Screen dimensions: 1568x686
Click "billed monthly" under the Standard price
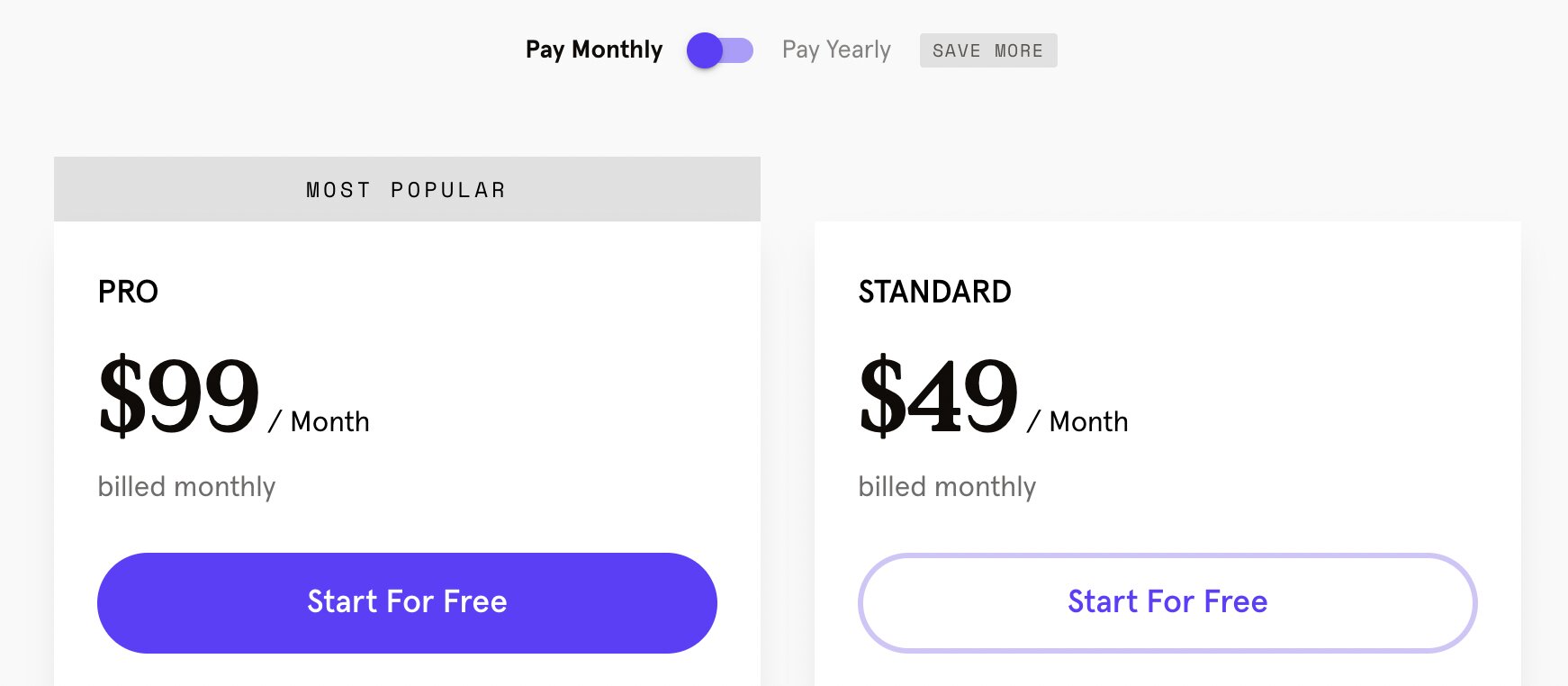[x=947, y=487]
